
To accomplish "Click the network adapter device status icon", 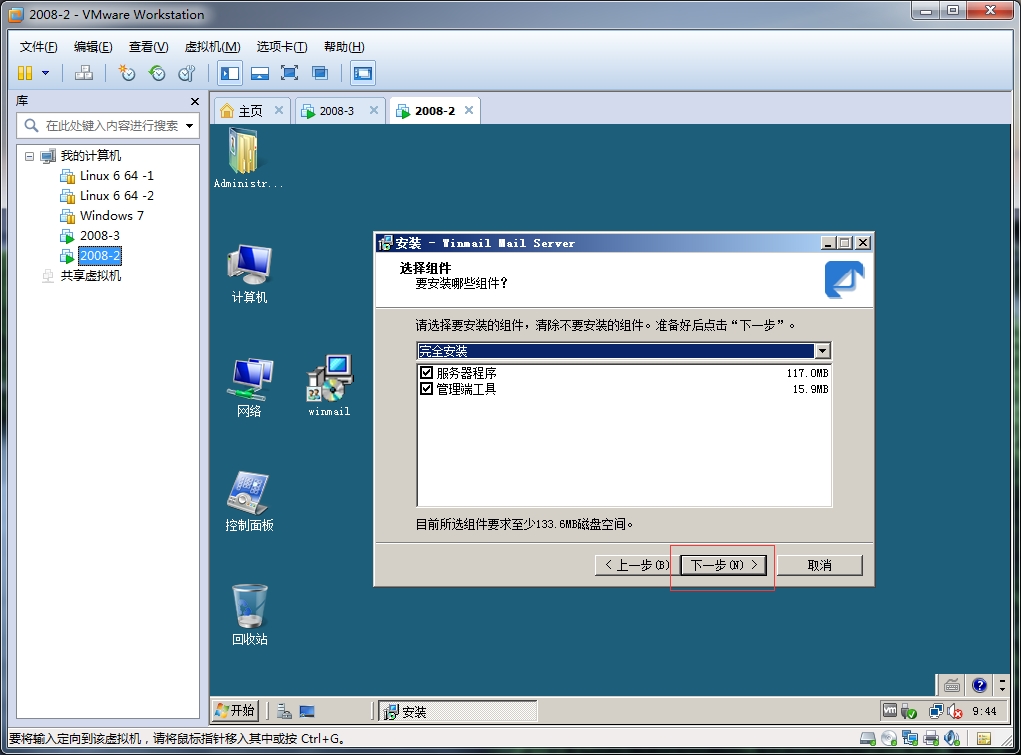I will tap(910, 739).
